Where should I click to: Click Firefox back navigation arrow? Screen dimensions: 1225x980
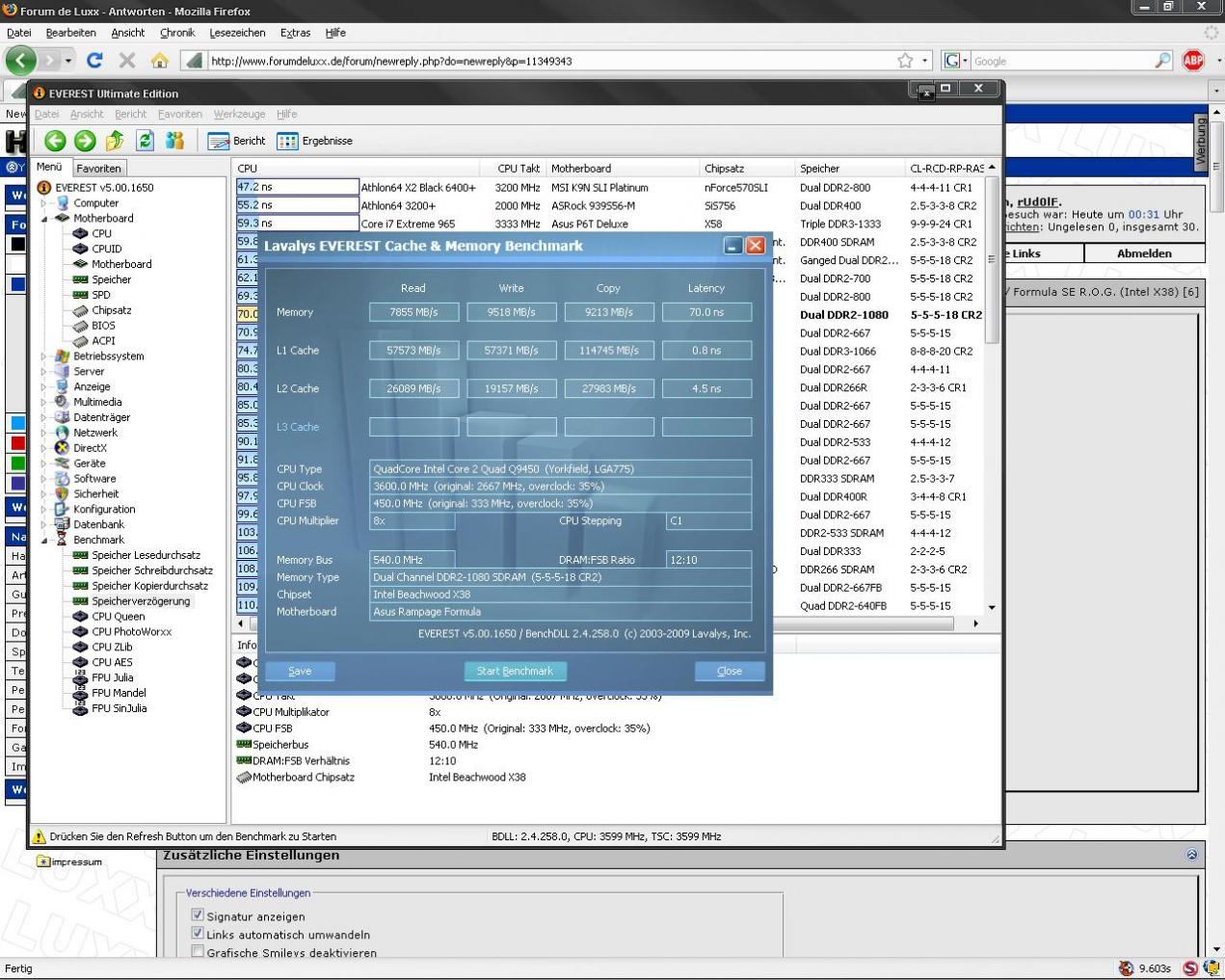click(x=21, y=61)
